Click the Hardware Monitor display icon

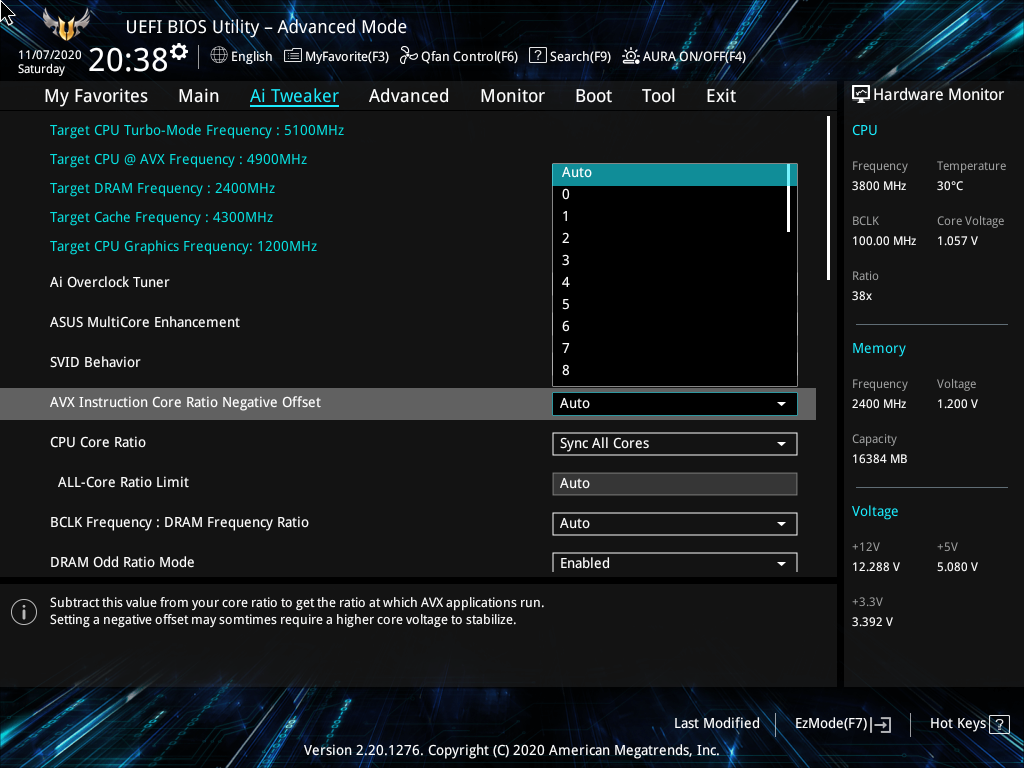coord(861,95)
